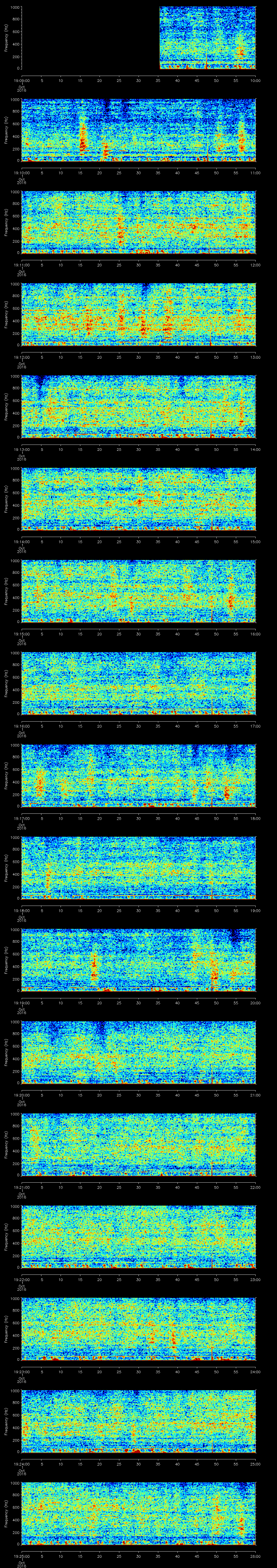
Task: Click the 19:14:00 start time label
Action: (21, 542)
